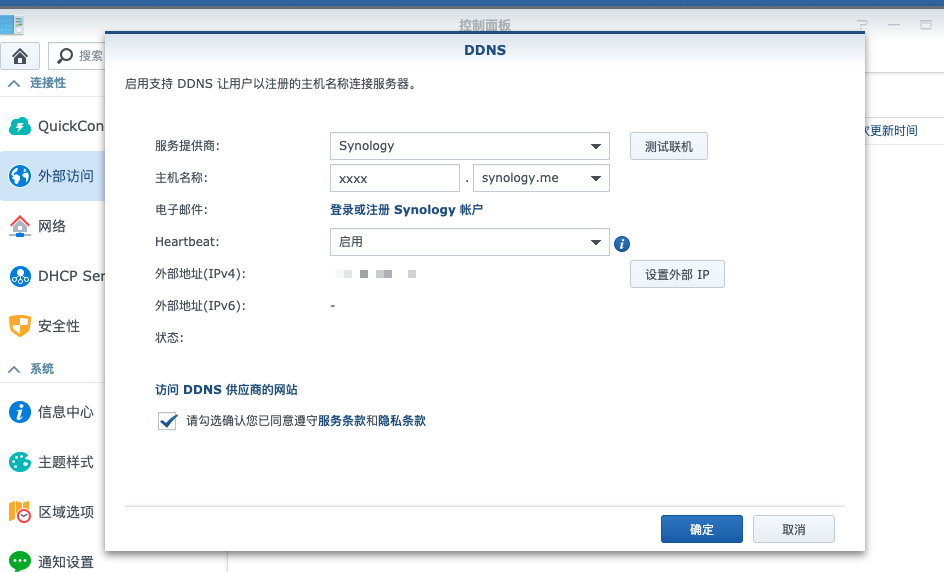The image size is (944, 572).
Task: Click the Control Panel app icon at top-left
Action: 12,25
